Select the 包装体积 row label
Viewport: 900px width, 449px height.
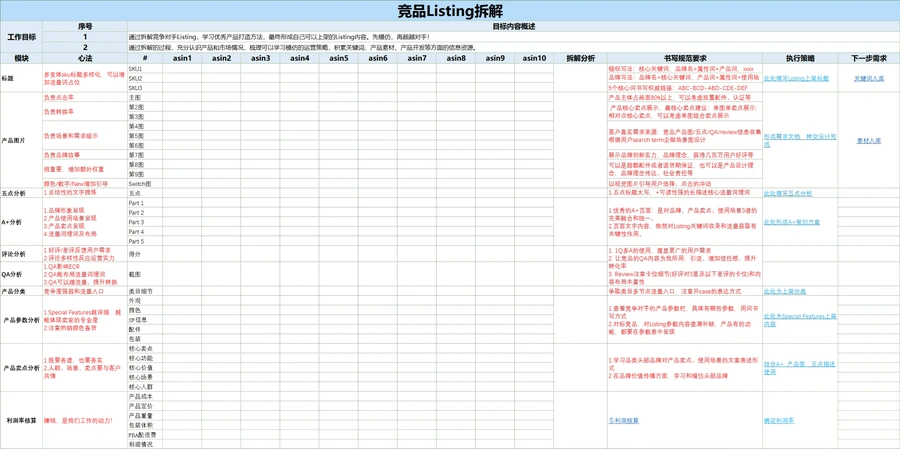[x=145, y=425]
